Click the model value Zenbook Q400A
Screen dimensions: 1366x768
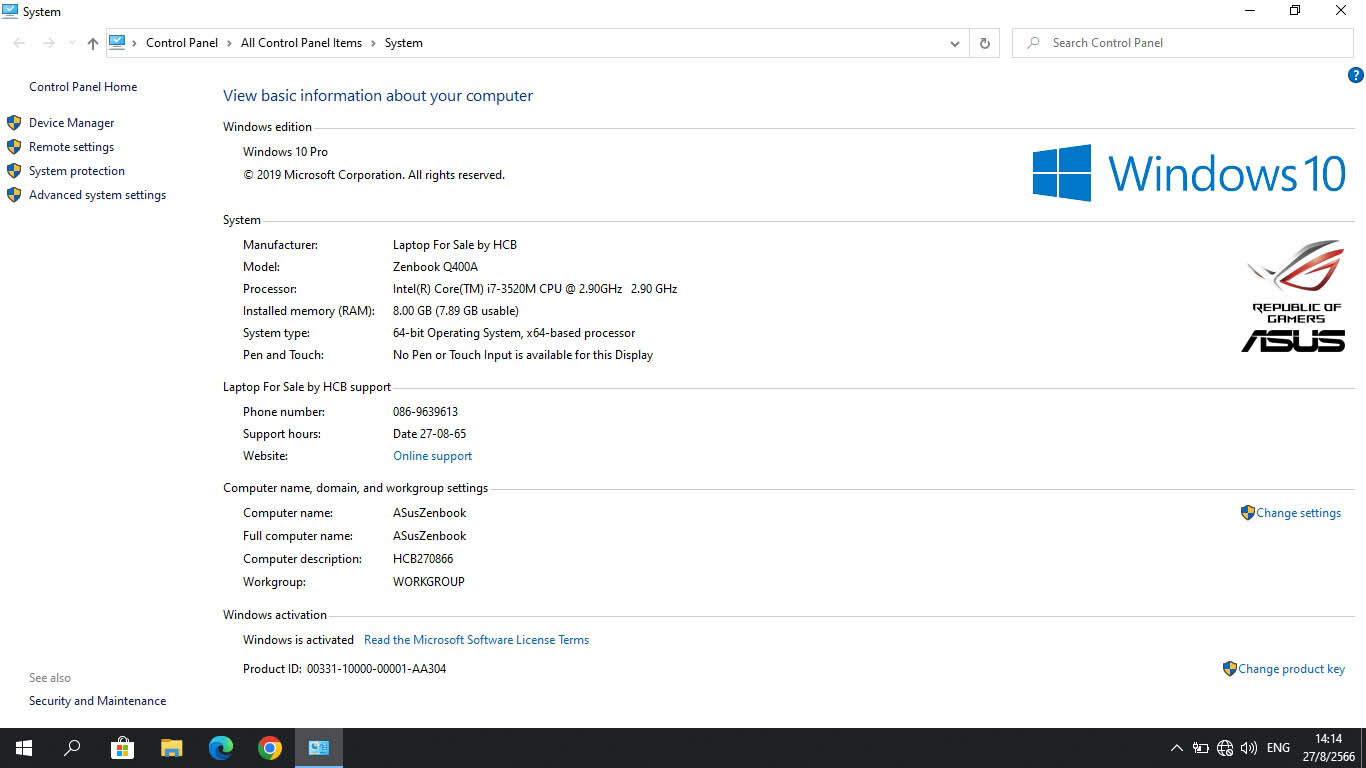[435, 267]
